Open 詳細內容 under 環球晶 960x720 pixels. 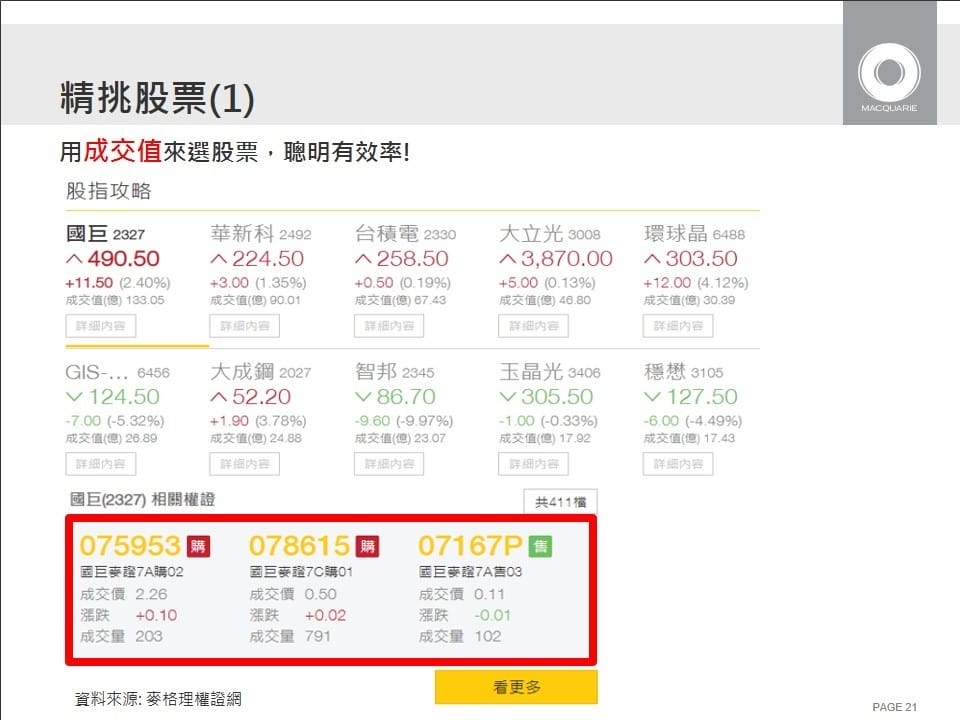click(x=678, y=326)
